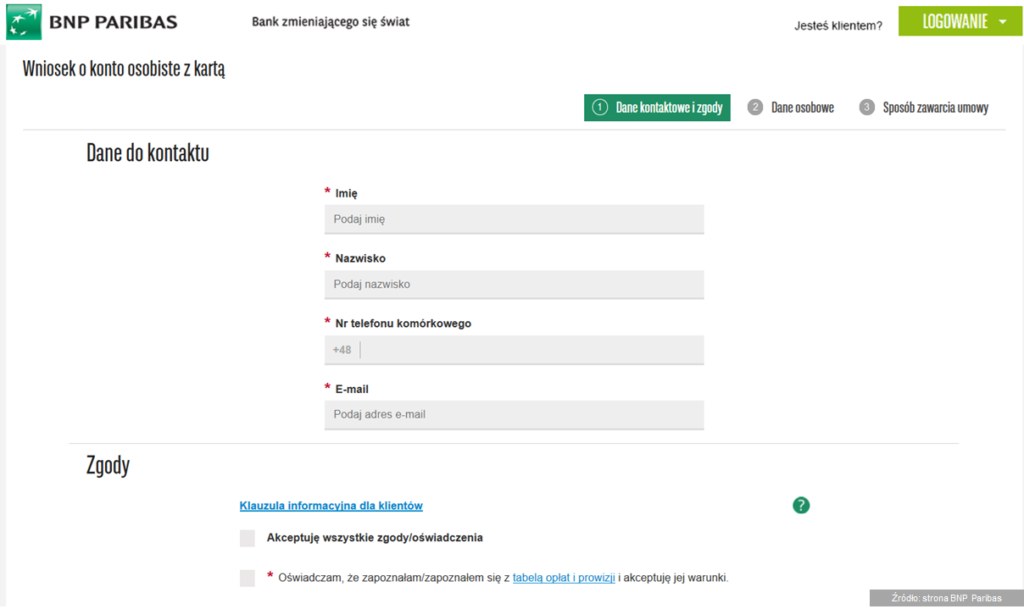Click step 1 circle number icon

point(600,108)
